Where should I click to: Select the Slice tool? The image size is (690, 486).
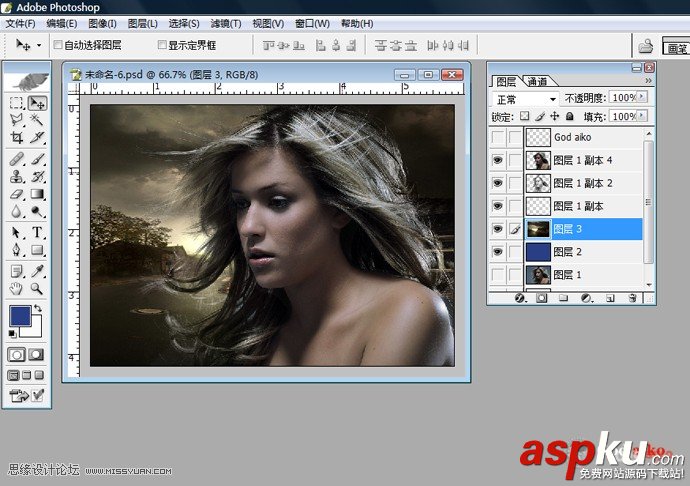pyautogui.click(x=37, y=137)
